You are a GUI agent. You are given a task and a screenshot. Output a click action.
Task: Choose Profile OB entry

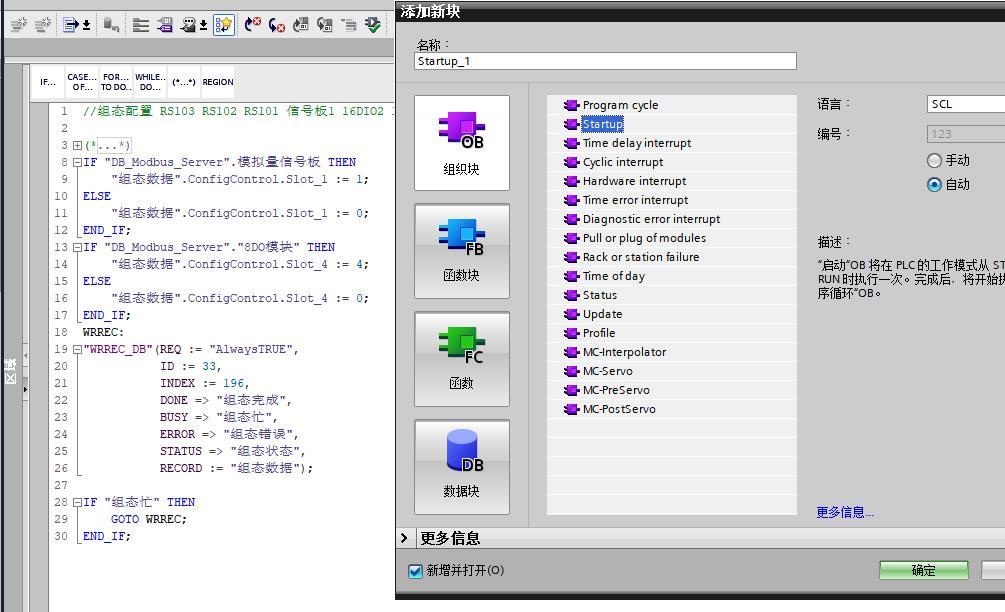672,333
